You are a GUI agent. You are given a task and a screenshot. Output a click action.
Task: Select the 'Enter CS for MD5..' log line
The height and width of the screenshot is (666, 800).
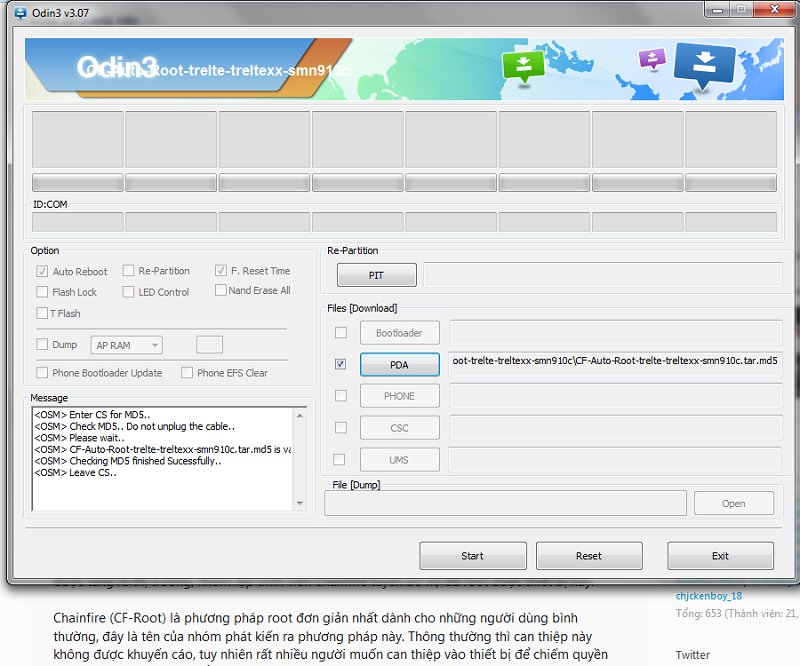92,414
